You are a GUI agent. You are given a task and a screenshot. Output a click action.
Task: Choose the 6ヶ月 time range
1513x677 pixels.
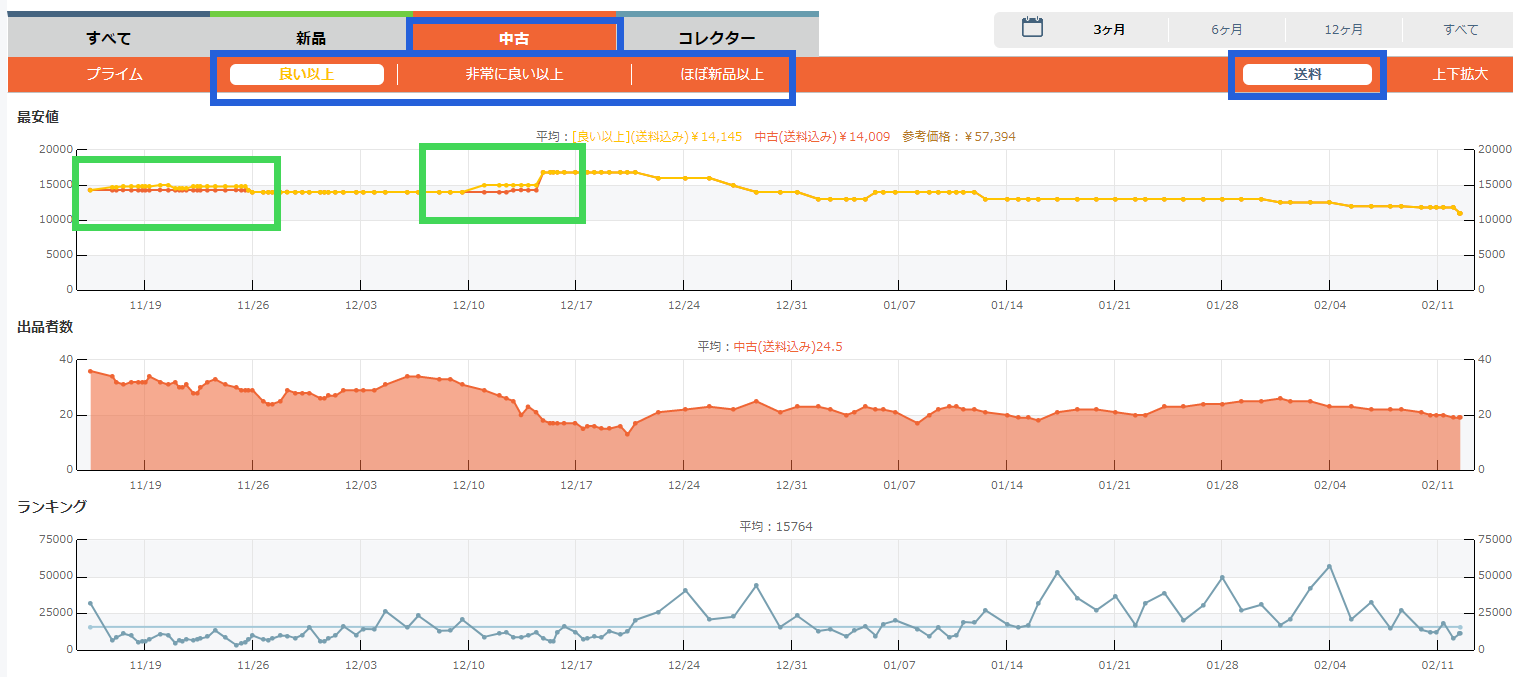[x=1227, y=30]
